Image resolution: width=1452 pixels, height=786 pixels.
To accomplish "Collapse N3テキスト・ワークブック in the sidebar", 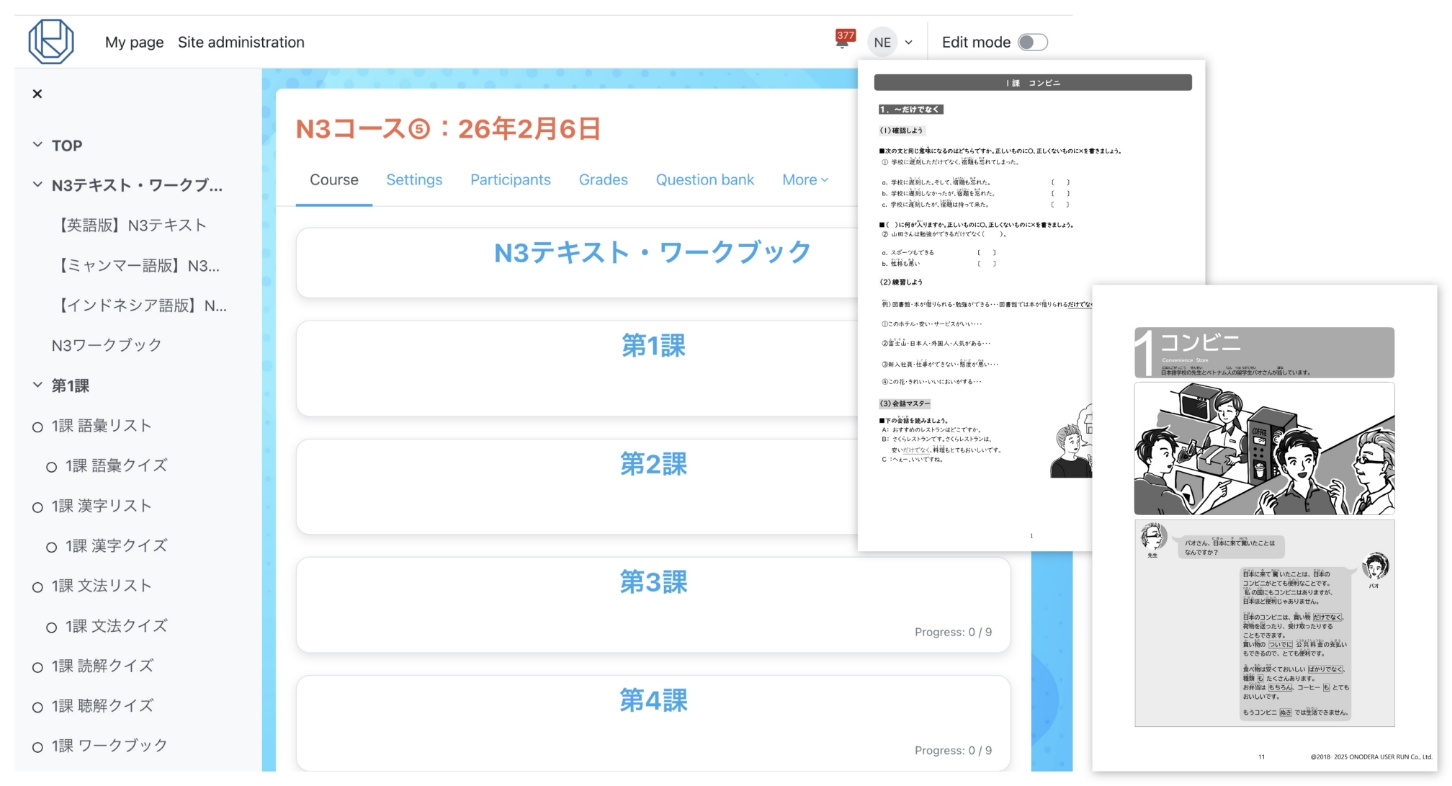I will pos(37,186).
